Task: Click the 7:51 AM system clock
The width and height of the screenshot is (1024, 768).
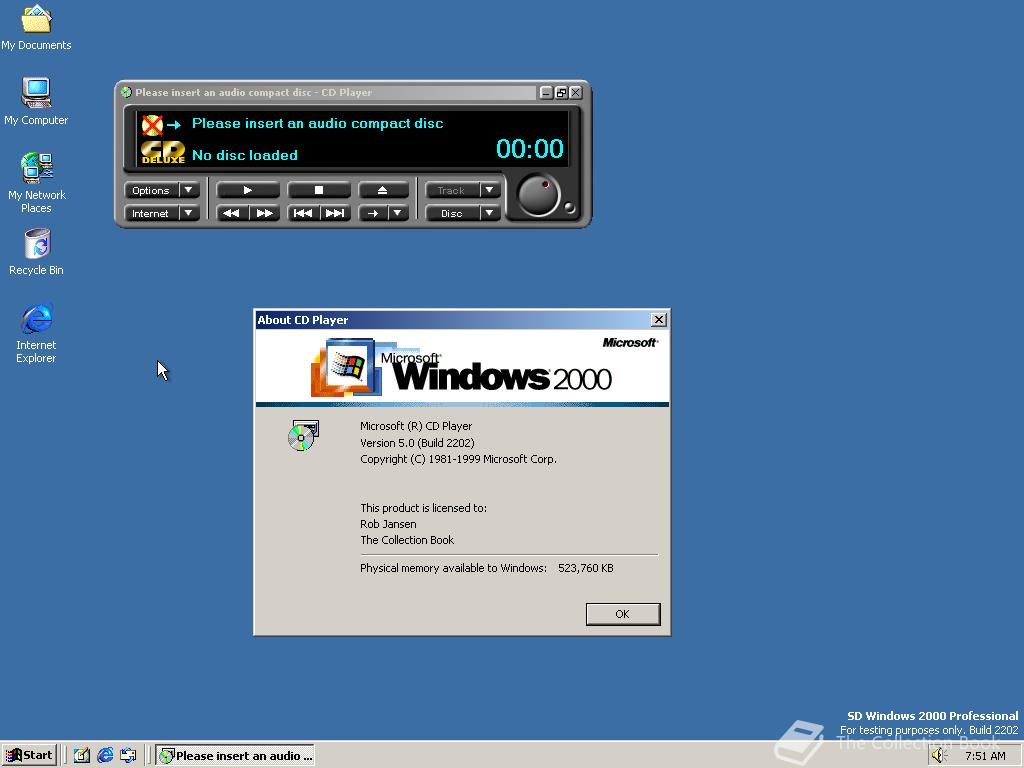Action: [985, 756]
